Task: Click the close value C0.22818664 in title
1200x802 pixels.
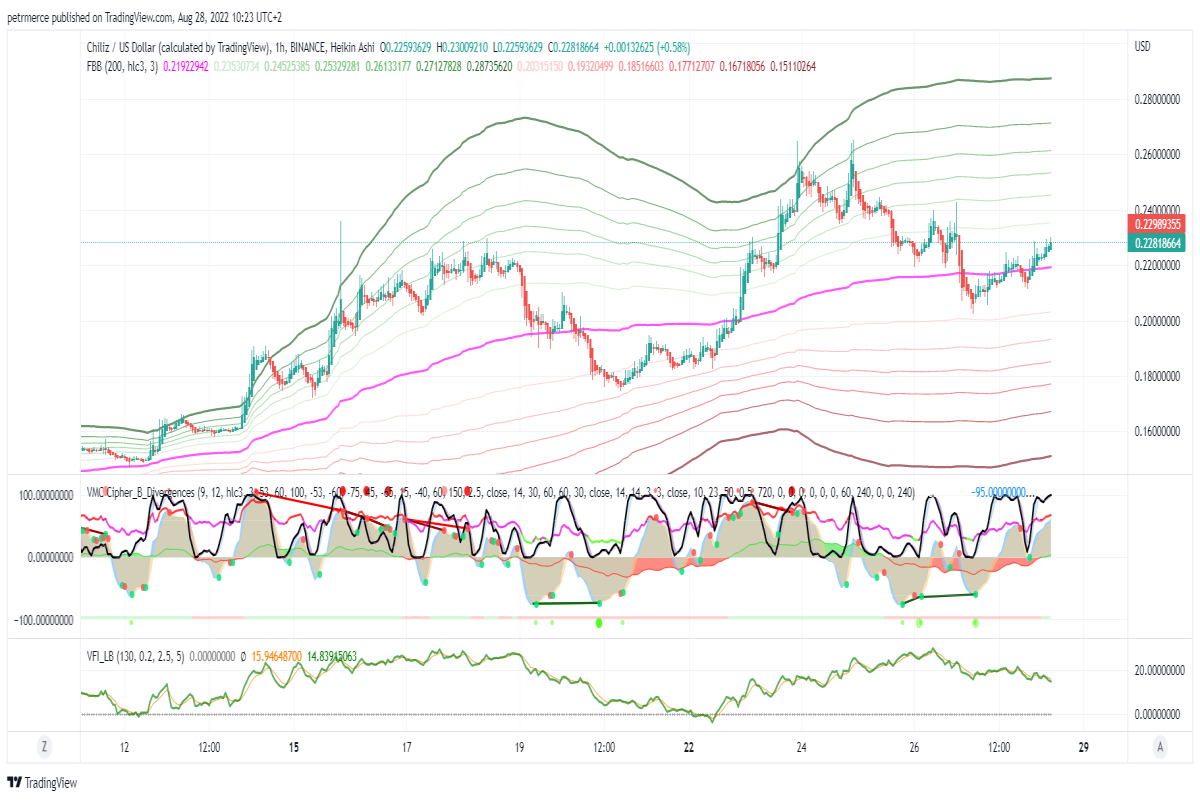Action: click(574, 47)
